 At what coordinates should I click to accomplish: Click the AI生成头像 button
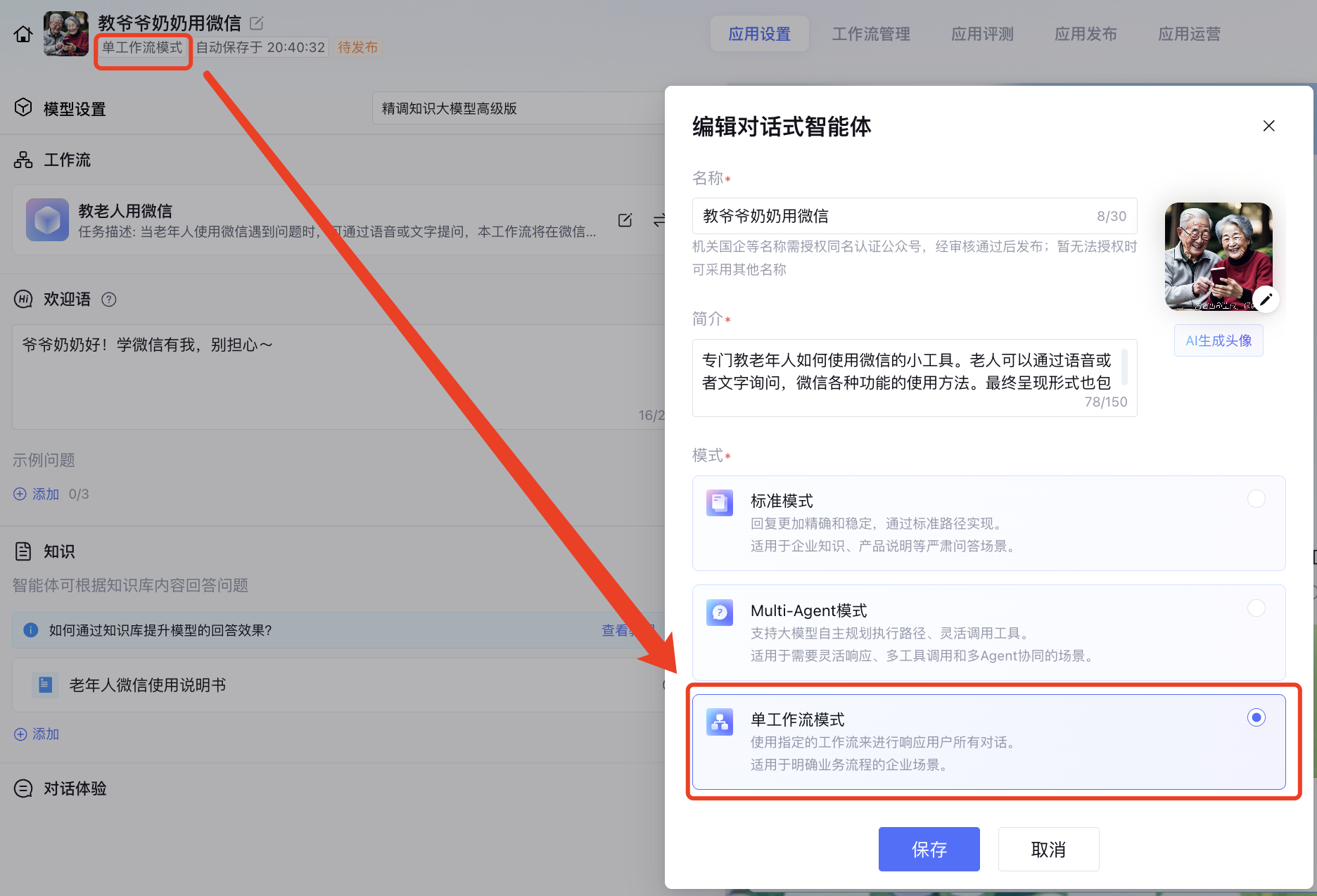pyautogui.click(x=1219, y=340)
